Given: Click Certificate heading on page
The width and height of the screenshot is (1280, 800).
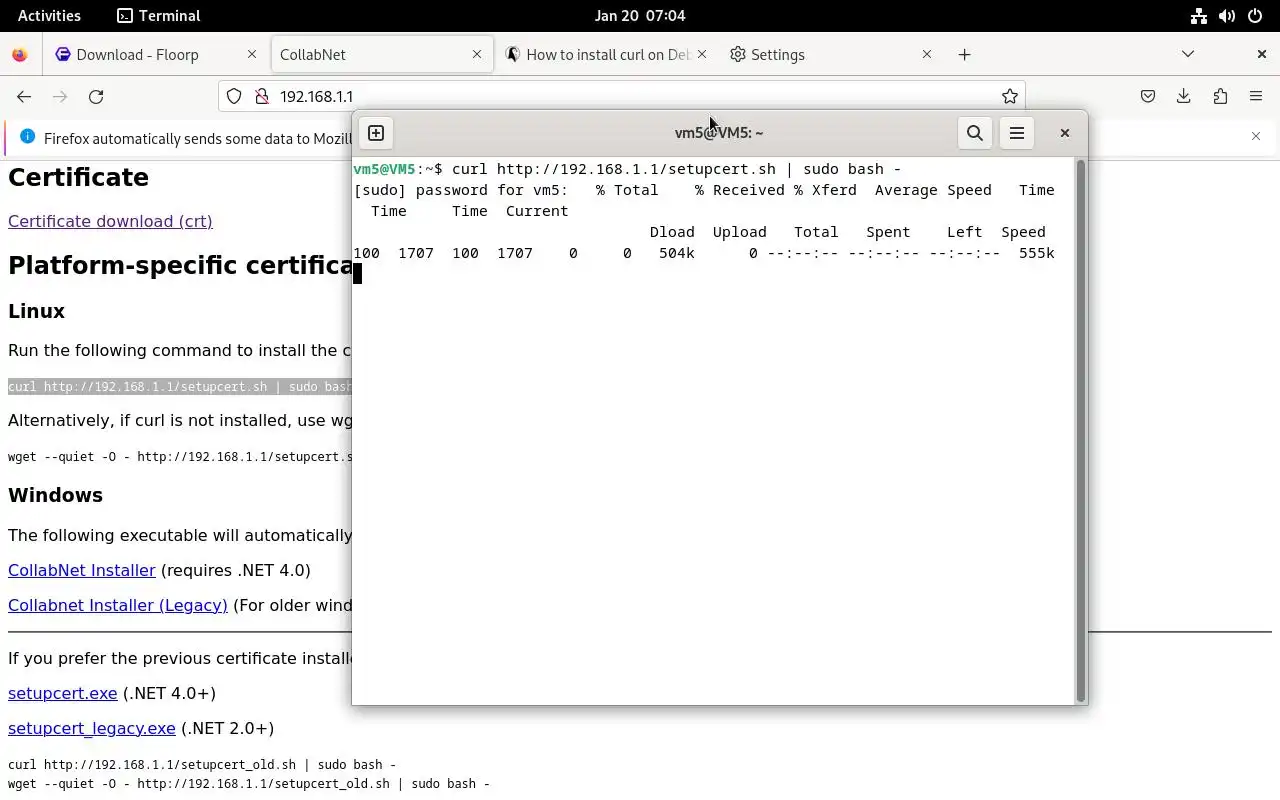Looking at the screenshot, I should 78,177.
